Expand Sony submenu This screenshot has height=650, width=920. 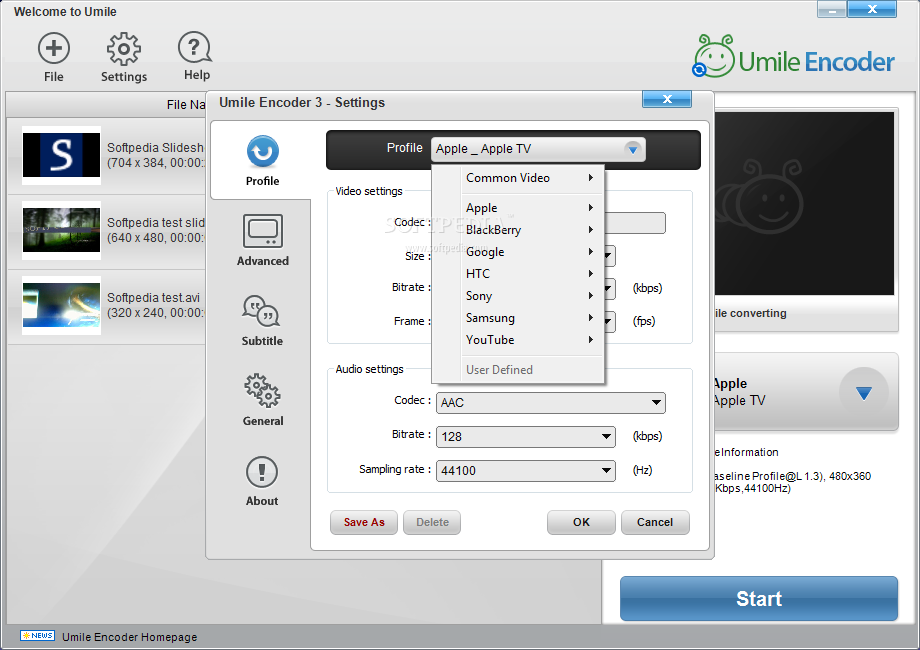pos(531,296)
